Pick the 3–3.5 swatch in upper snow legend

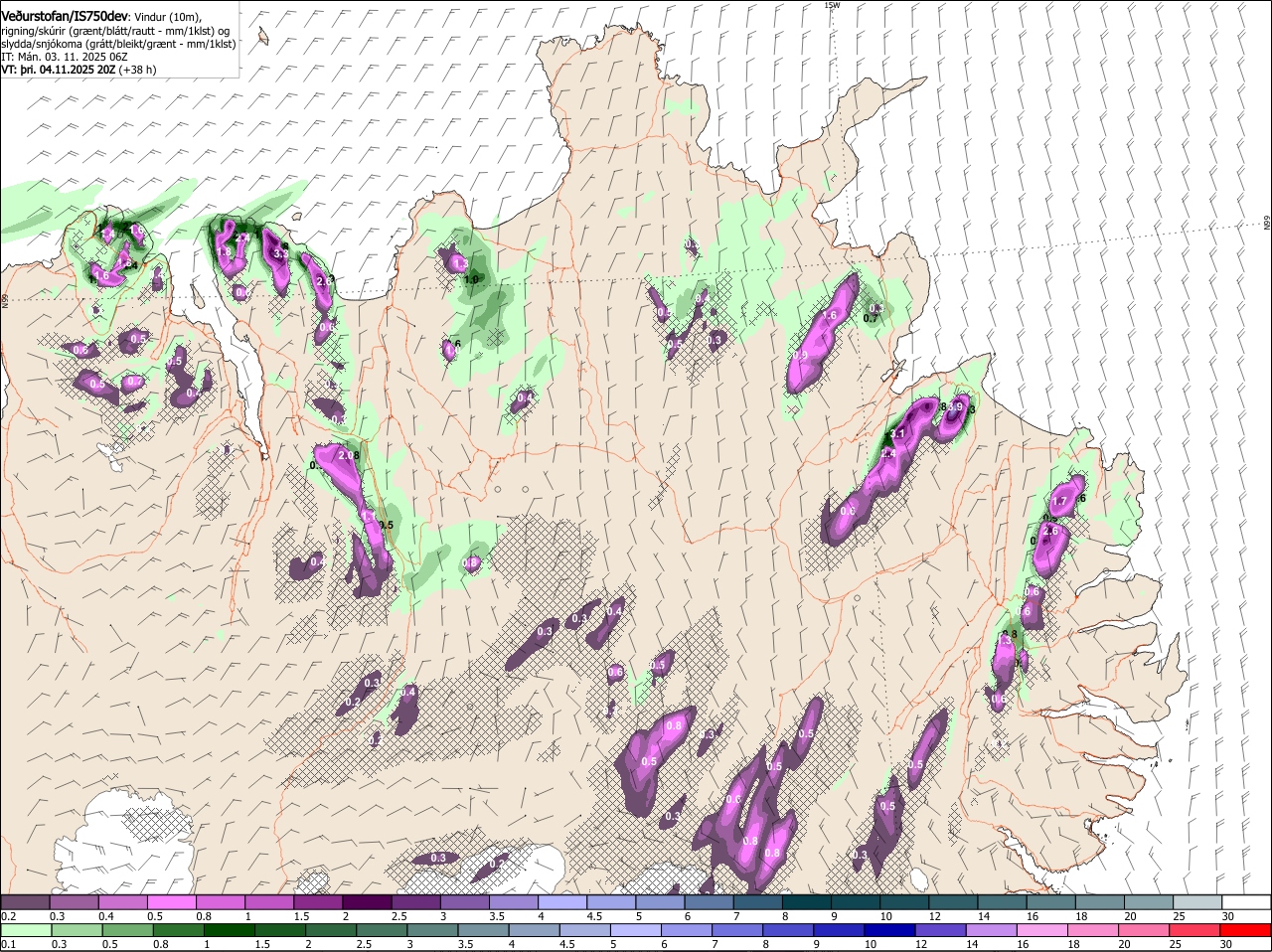(x=465, y=901)
